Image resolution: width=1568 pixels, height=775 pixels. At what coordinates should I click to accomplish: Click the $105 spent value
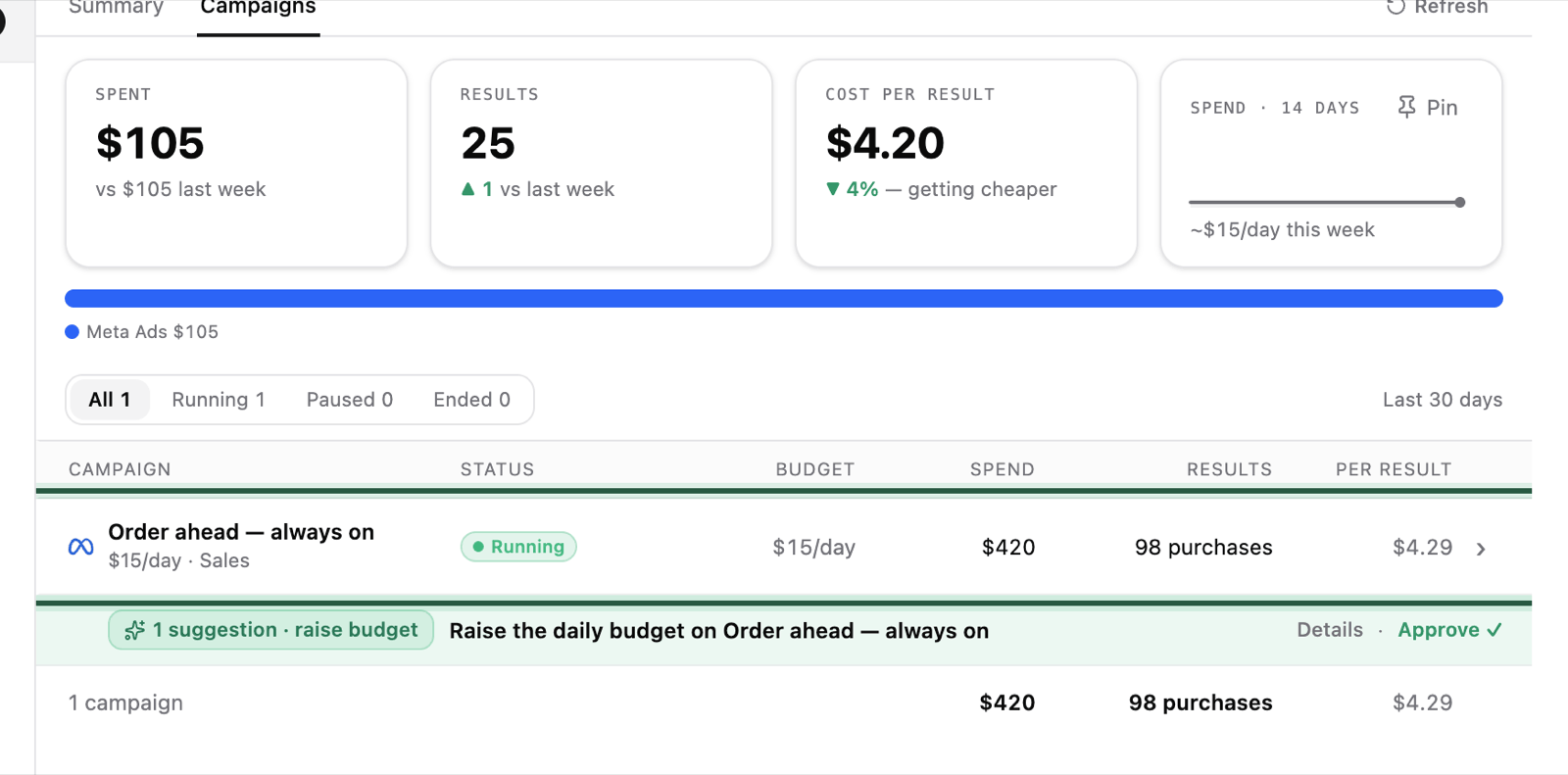150,143
